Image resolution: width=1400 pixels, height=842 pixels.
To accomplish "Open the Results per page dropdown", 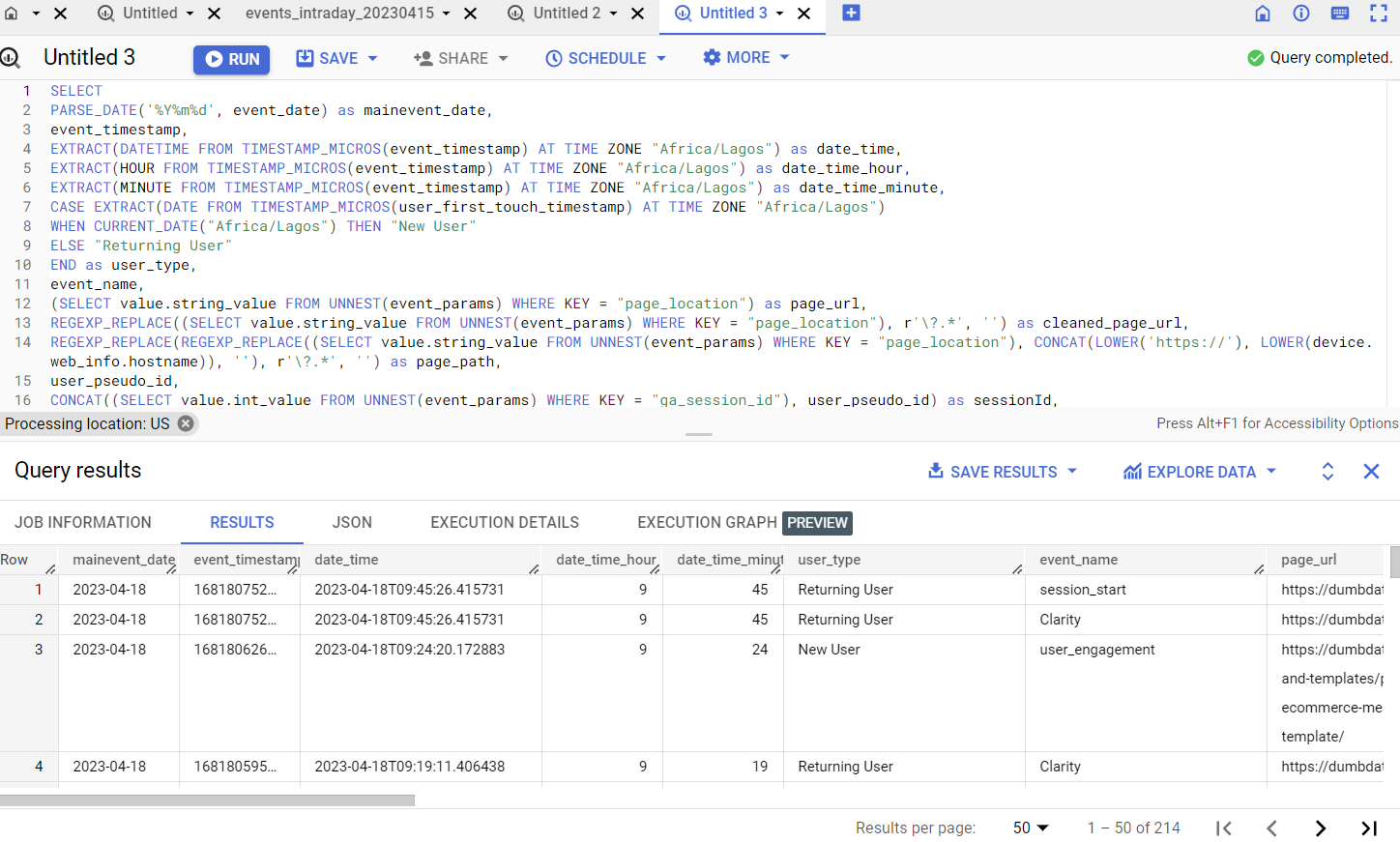I will pyautogui.click(x=1030, y=827).
